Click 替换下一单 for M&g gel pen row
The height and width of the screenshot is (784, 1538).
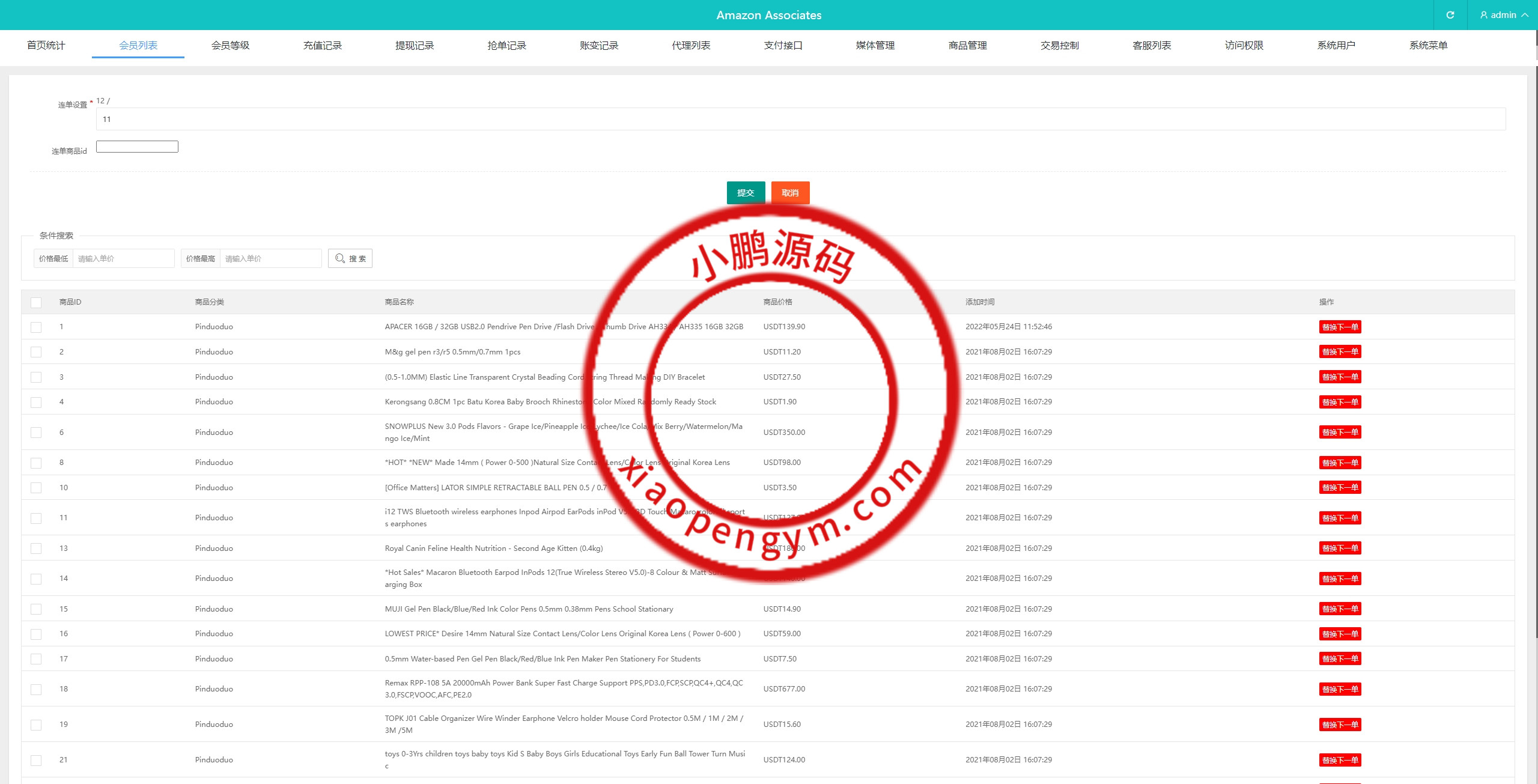(1340, 351)
